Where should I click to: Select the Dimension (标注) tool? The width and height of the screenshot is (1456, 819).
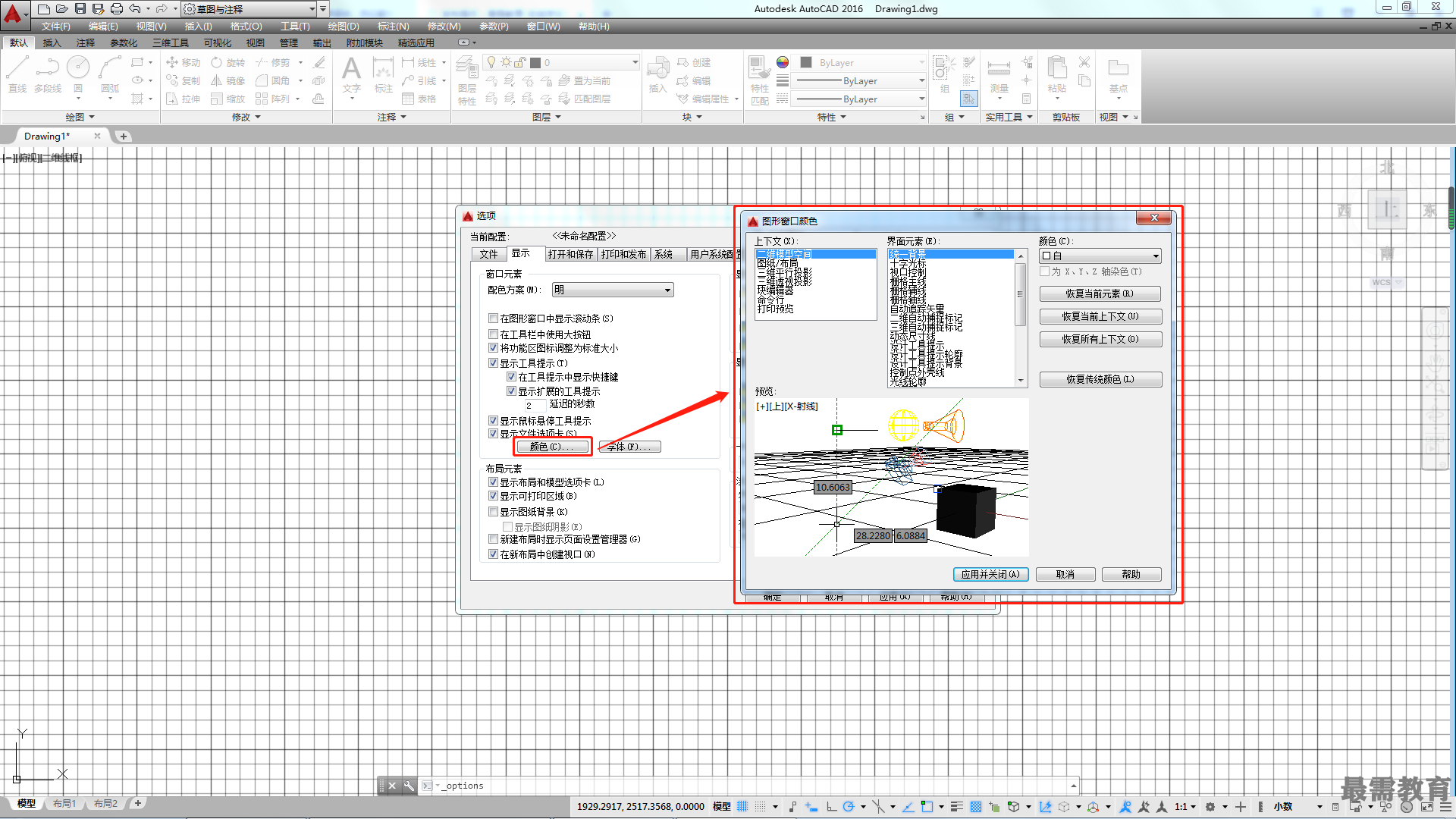click(383, 74)
